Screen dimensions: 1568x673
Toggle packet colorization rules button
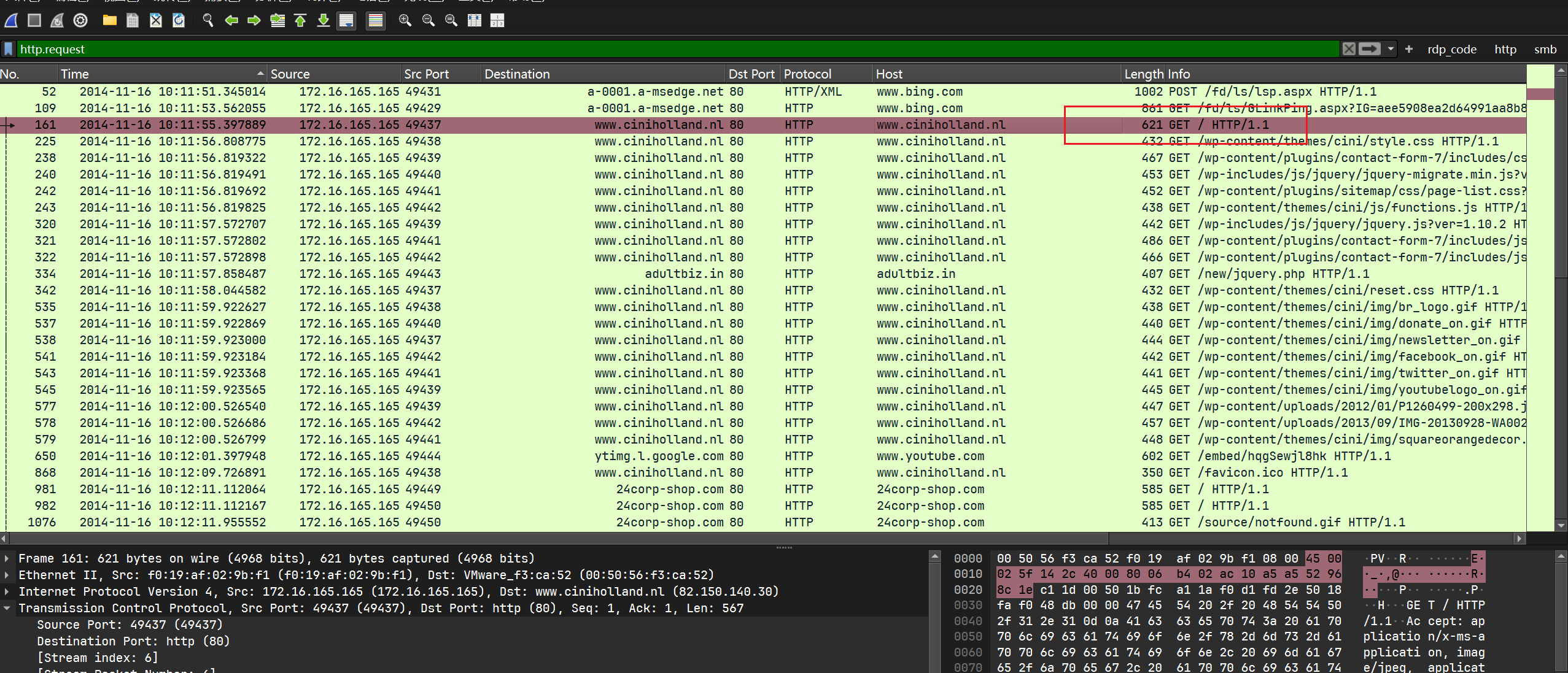(x=375, y=21)
